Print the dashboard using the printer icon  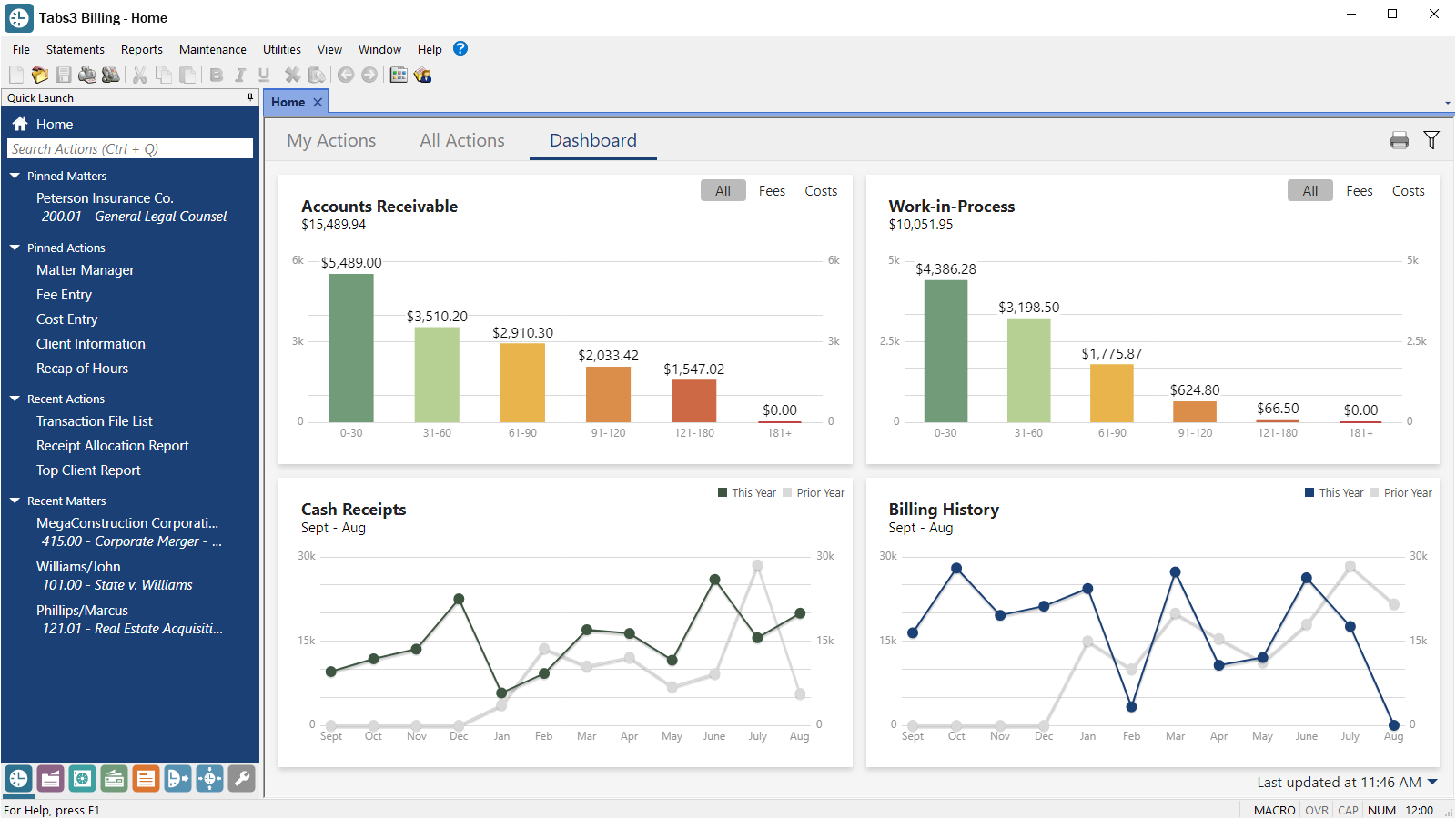point(1399,140)
